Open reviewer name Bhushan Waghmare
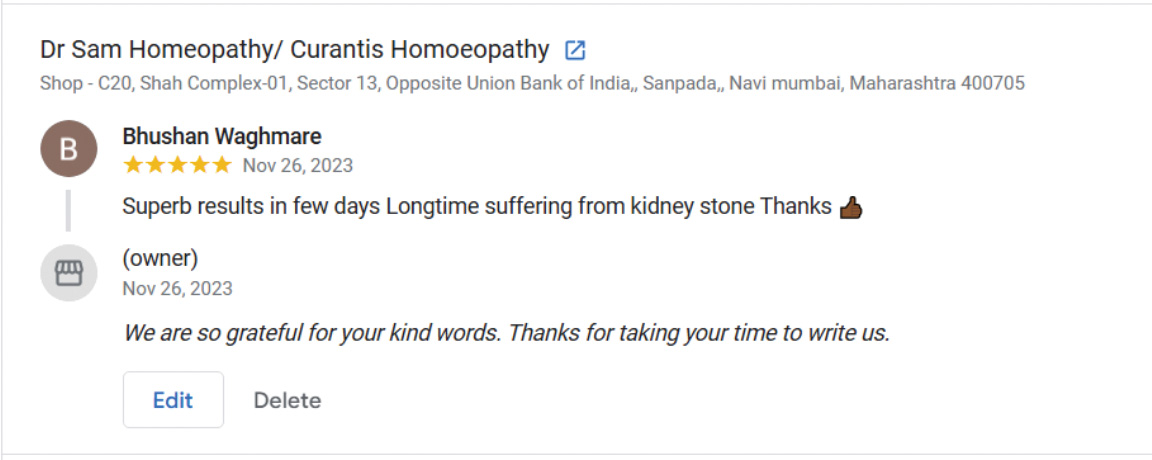The width and height of the screenshot is (1152, 460). 221,136
